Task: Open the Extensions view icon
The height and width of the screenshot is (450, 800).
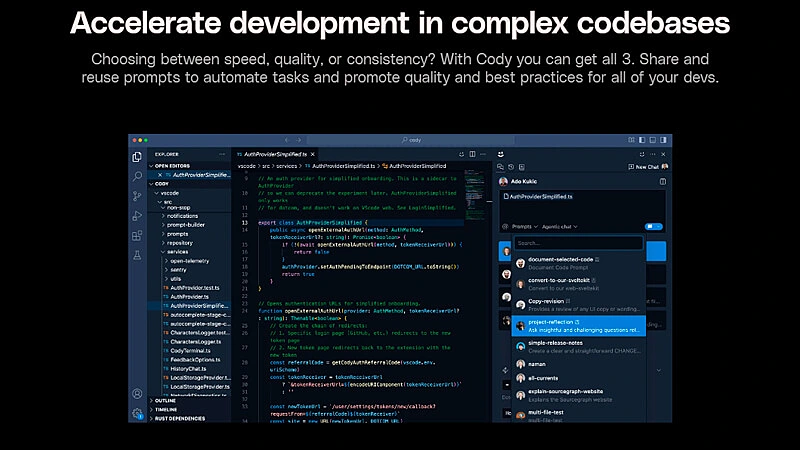Action: click(137, 236)
